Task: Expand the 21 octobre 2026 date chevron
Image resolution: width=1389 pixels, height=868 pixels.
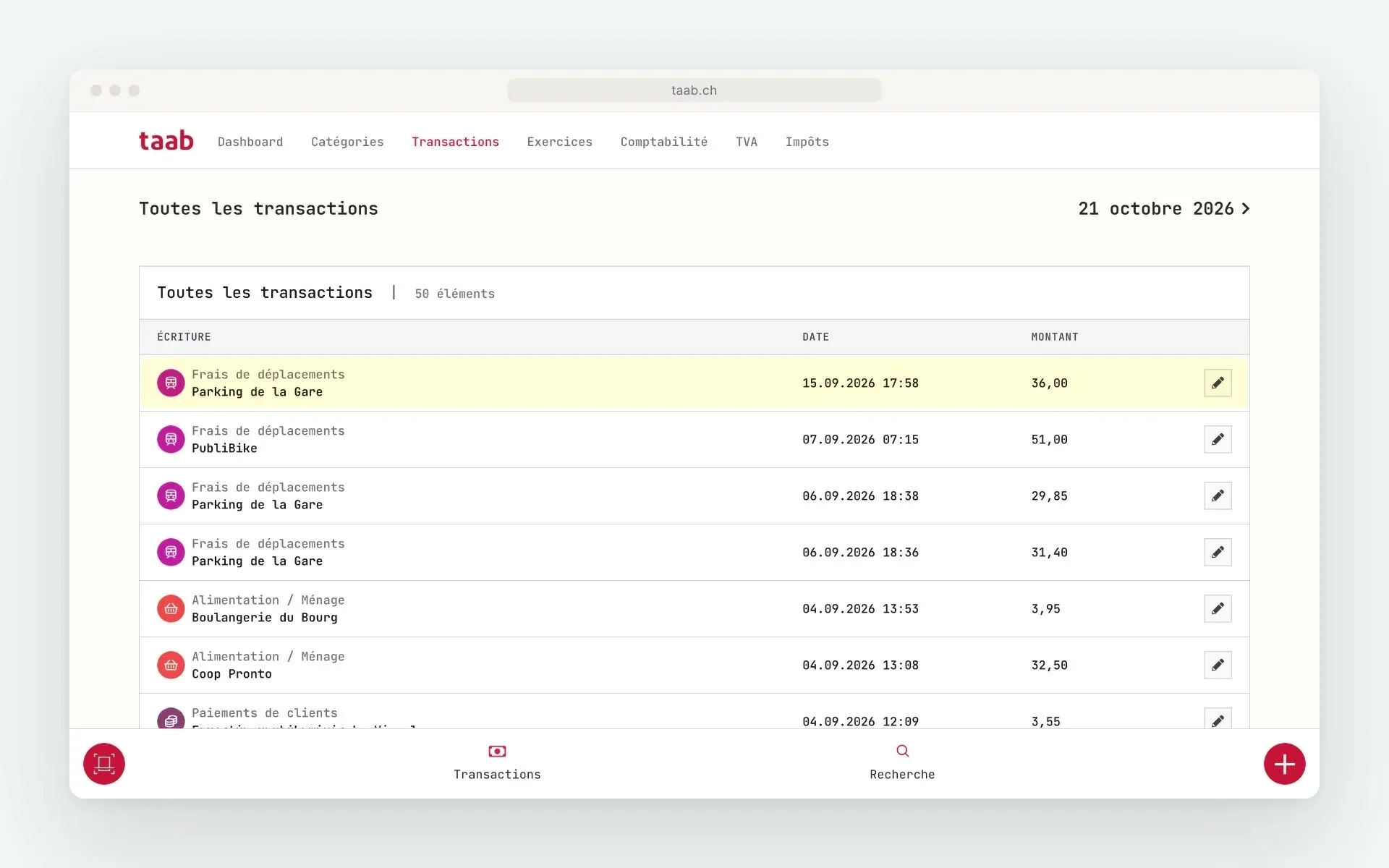Action: pos(1246,208)
